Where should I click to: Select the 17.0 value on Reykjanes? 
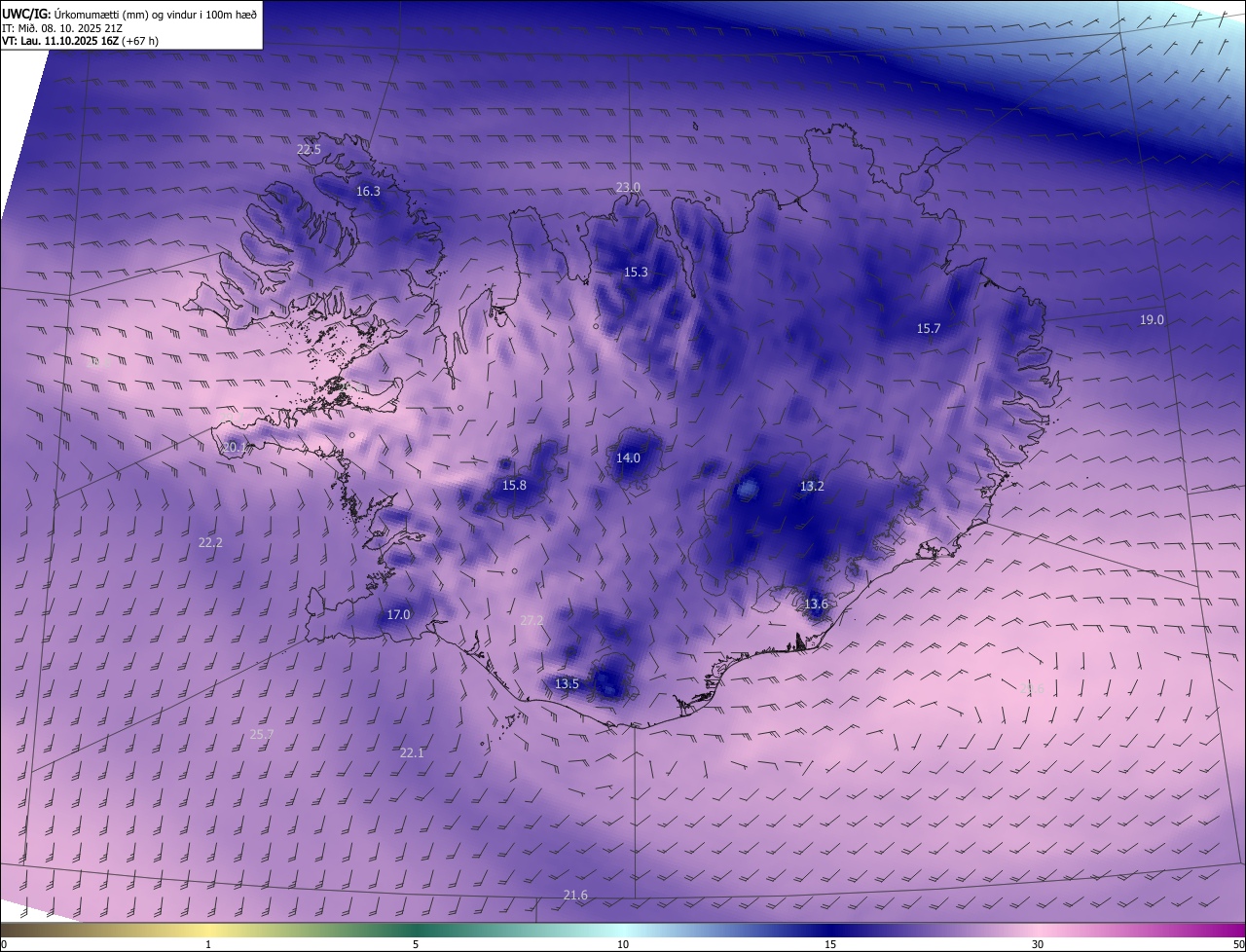398,614
